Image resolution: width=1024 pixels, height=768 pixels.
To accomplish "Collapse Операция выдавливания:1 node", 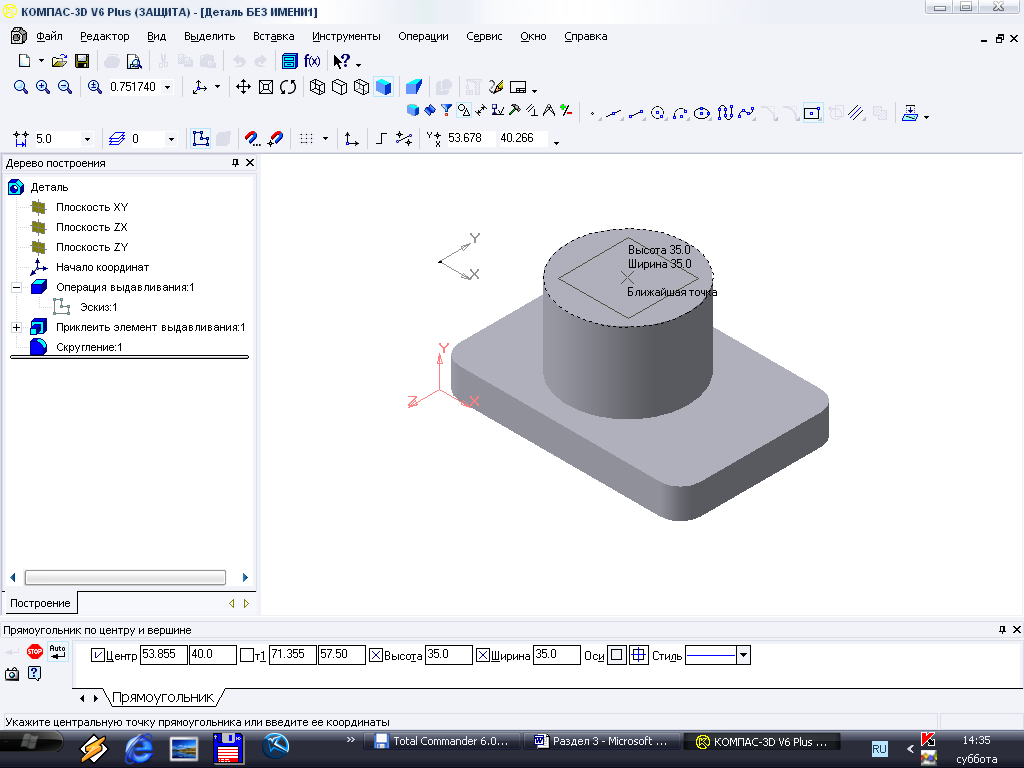I will [x=16, y=287].
